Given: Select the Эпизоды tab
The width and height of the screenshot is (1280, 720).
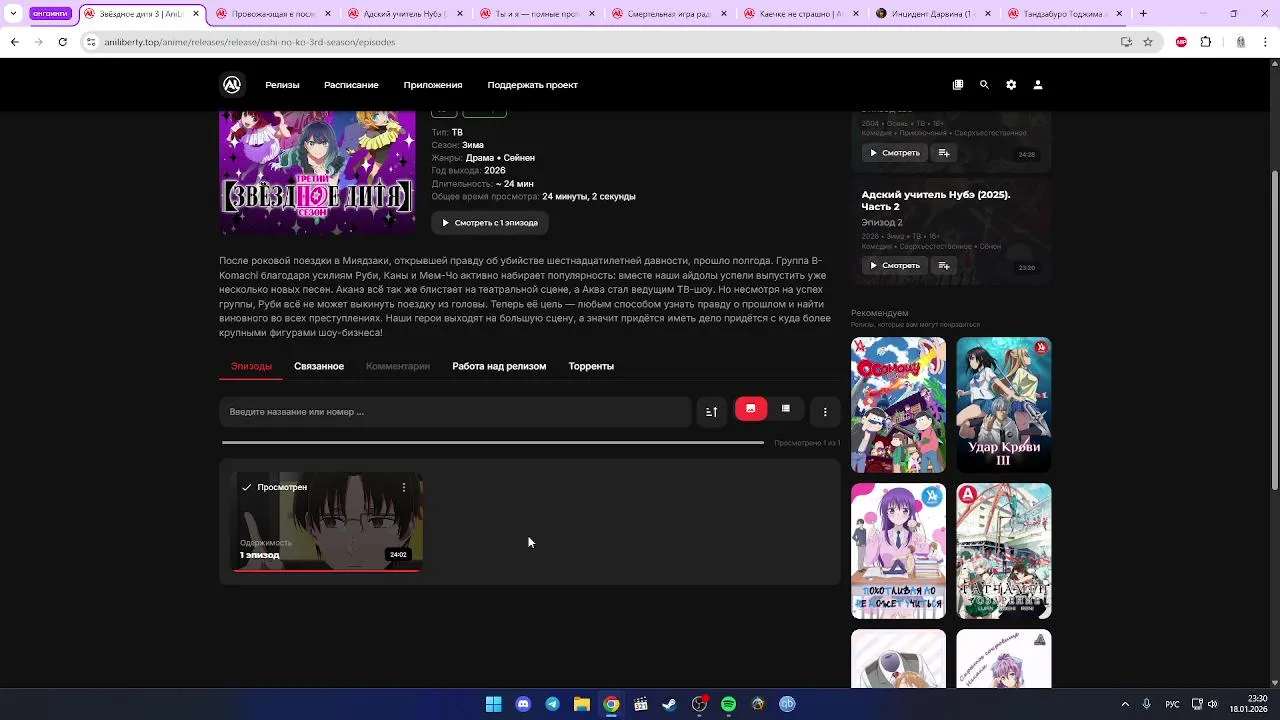Looking at the screenshot, I should pos(251,366).
